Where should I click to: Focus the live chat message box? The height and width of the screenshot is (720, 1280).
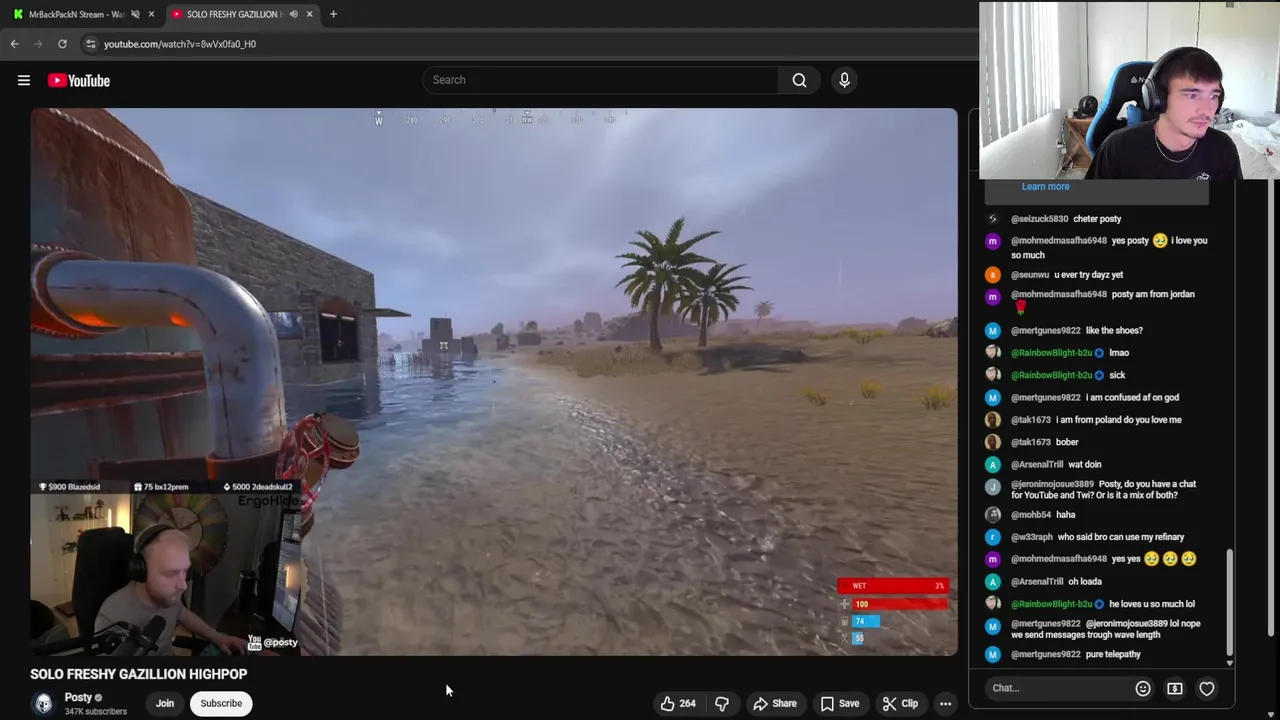(x=1058, y=688)
